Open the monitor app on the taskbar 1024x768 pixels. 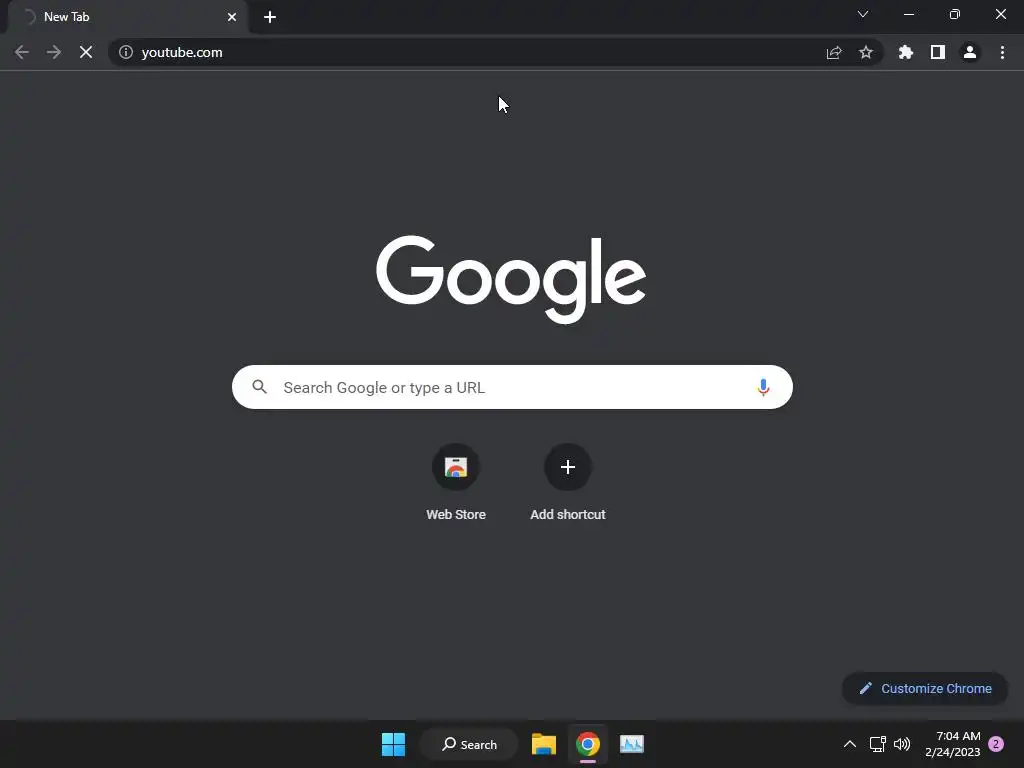pyautogui.click(x=632, y=744)
